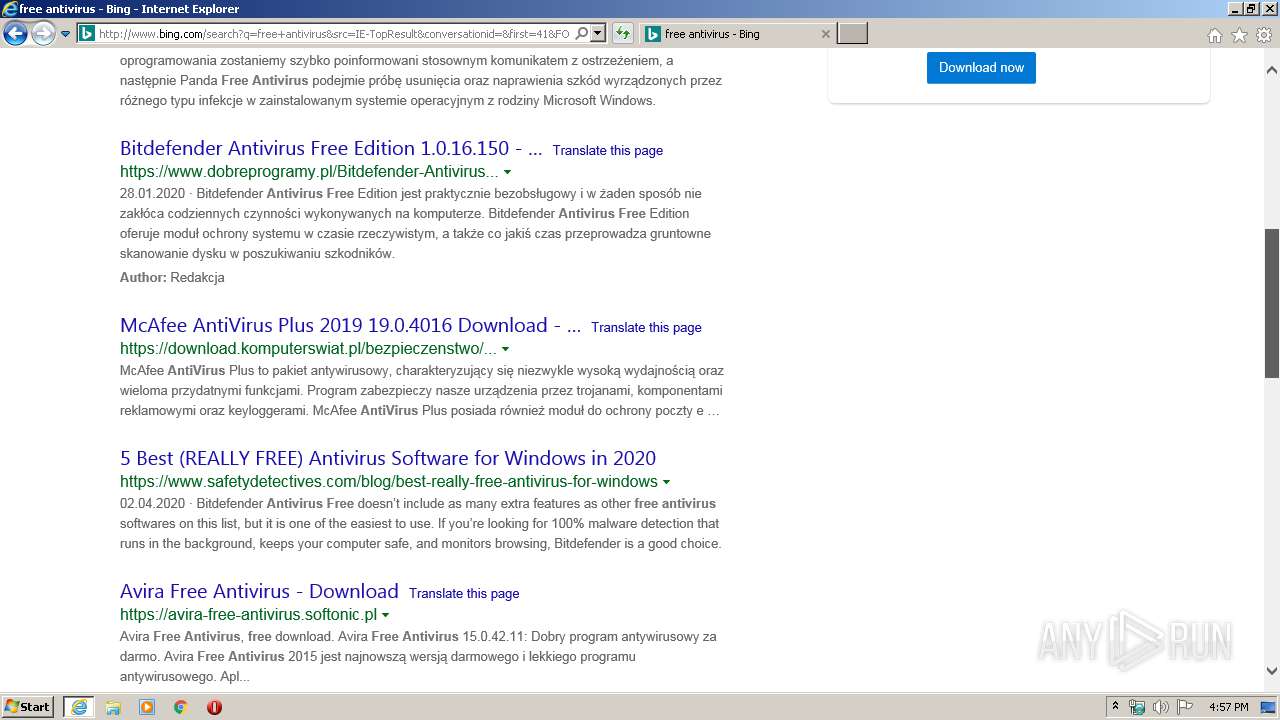Viewport: 1280px width, 720px height.
Task: Expand the safetydetectives.com URL dropdown arrow
Action: point(666,482)
